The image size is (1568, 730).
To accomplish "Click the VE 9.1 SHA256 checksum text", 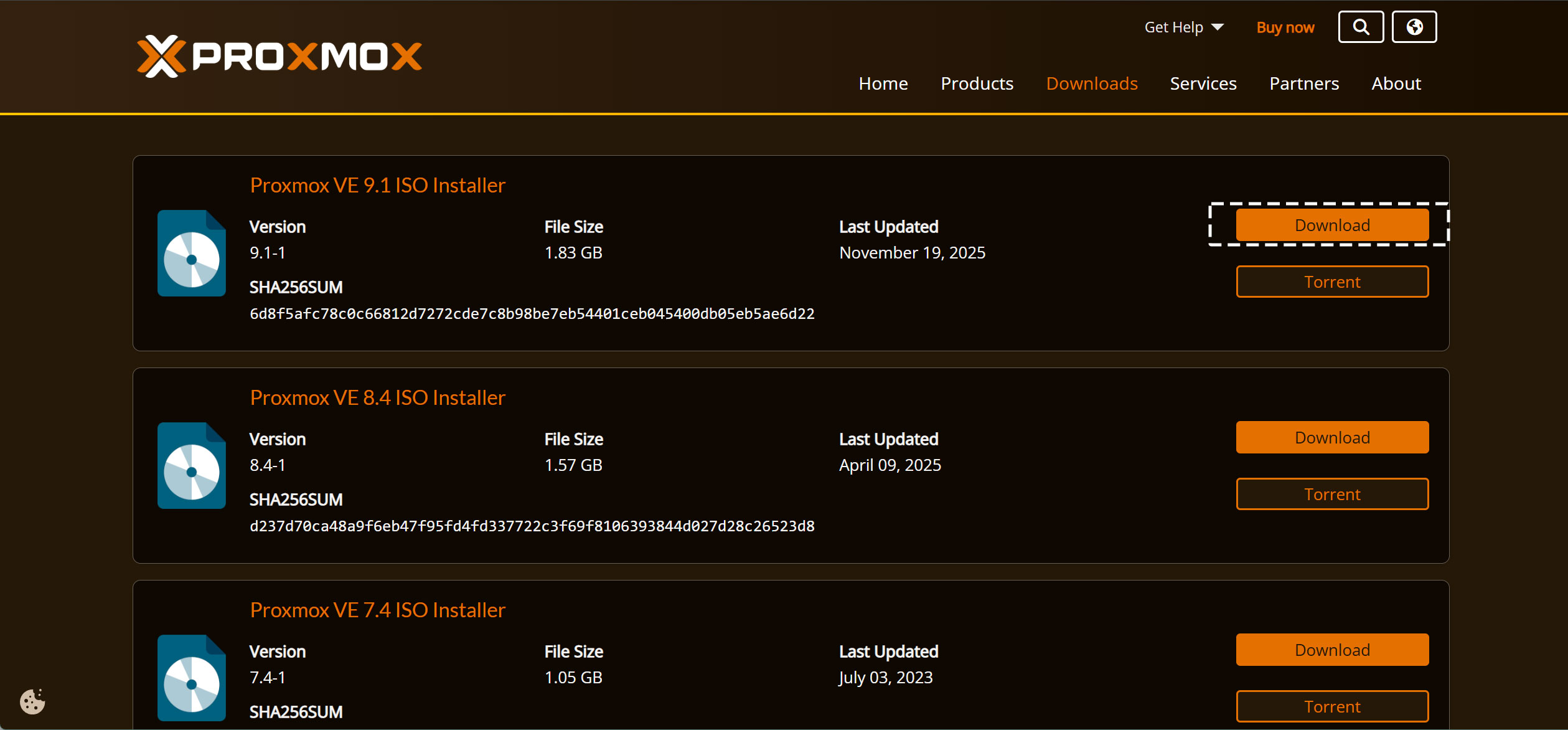I will (x=532, y=314).
